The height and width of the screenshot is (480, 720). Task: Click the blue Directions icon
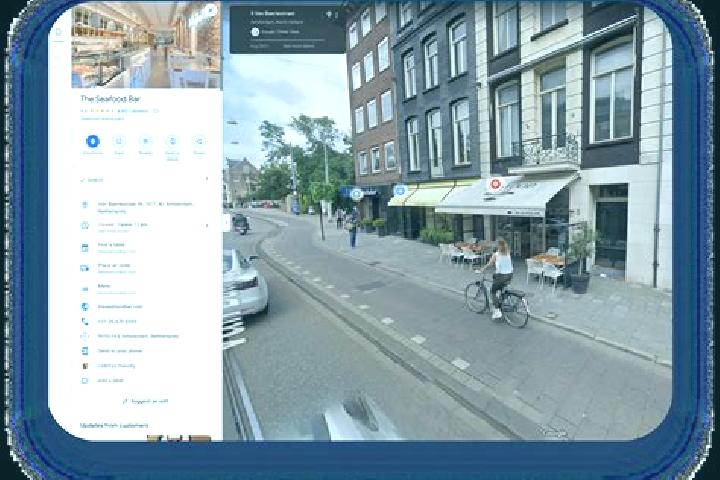coord(93,141)
